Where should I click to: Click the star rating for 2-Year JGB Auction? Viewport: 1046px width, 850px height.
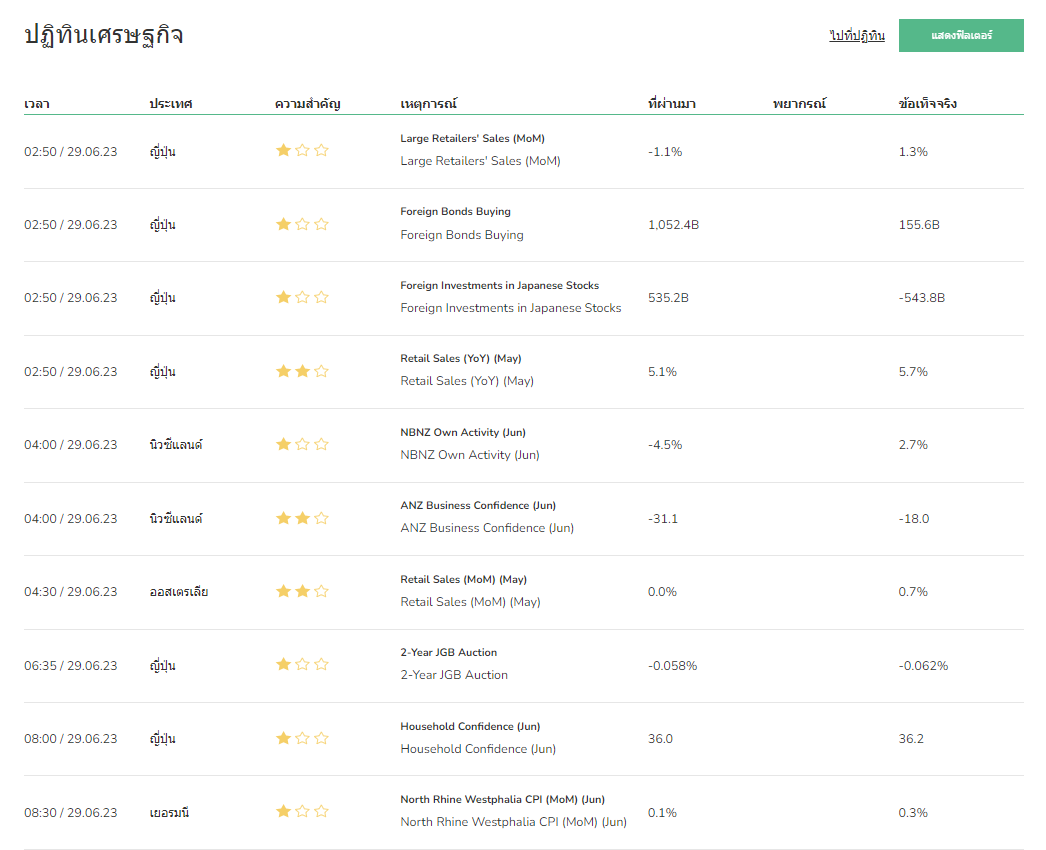(302, 665)
